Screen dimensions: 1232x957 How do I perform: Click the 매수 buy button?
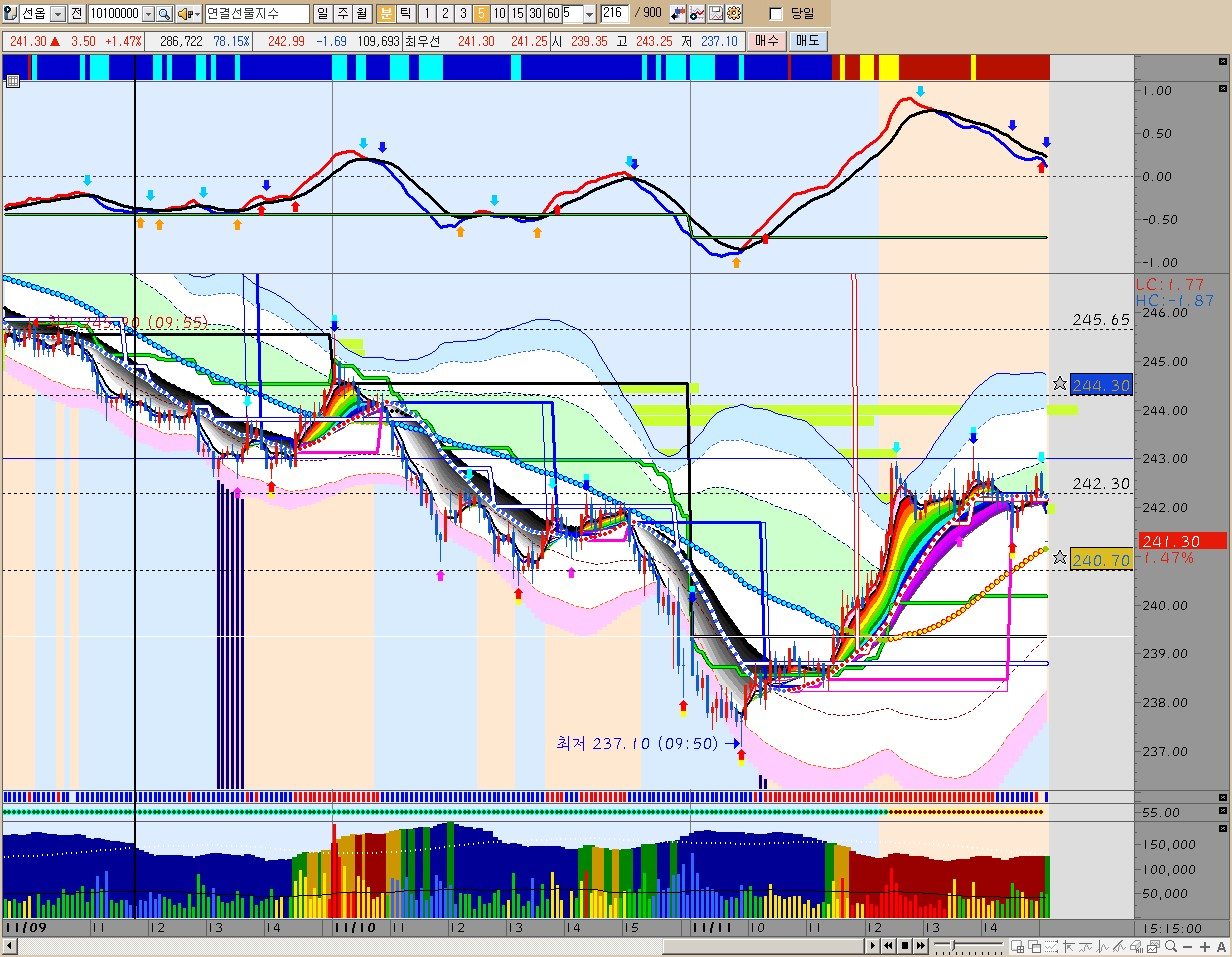click(x=767, y=41)
